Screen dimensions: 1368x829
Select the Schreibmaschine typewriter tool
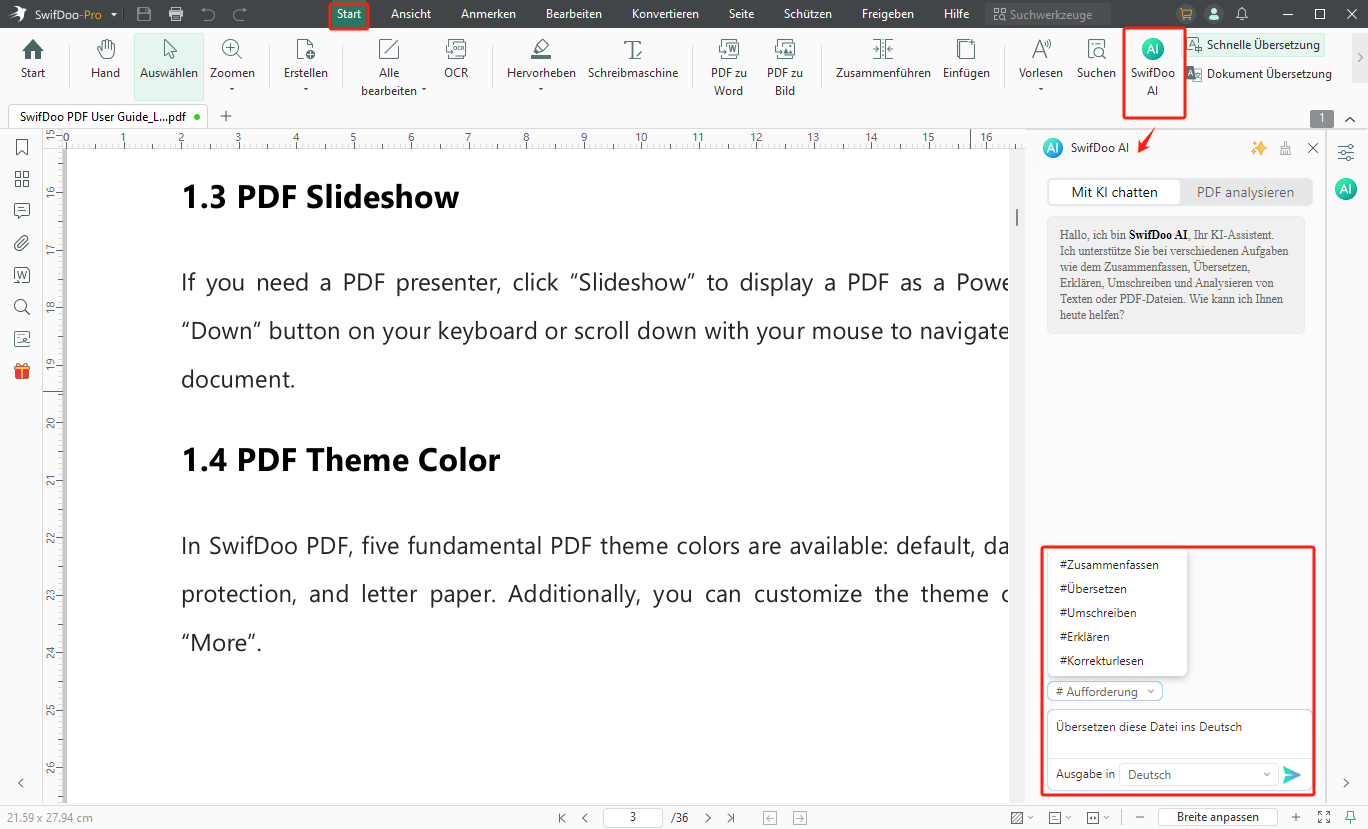pos(633,60)
